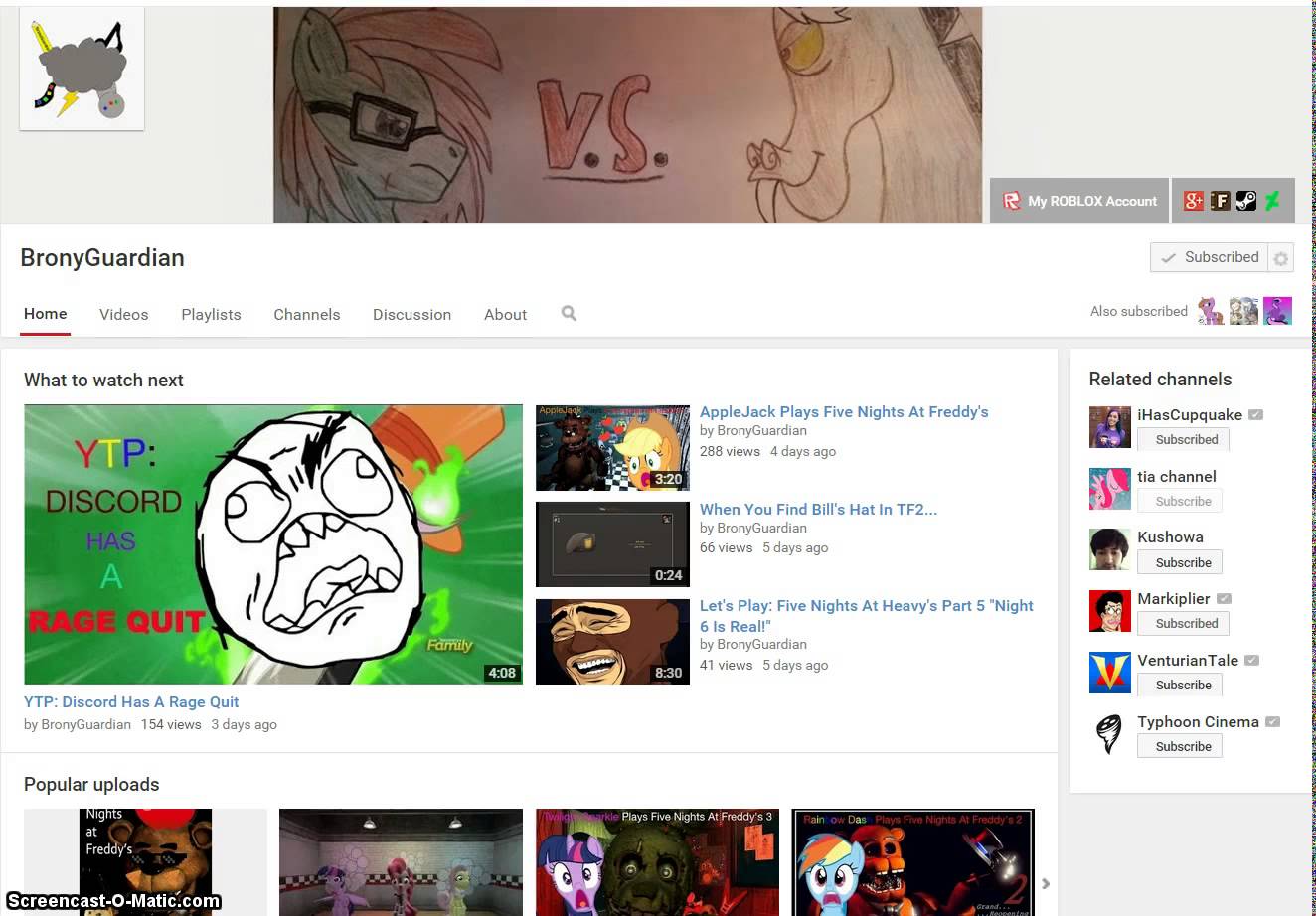Open the Markiplier channel avatar
The image size is (1316, 916).
[x=1109, y=611]
